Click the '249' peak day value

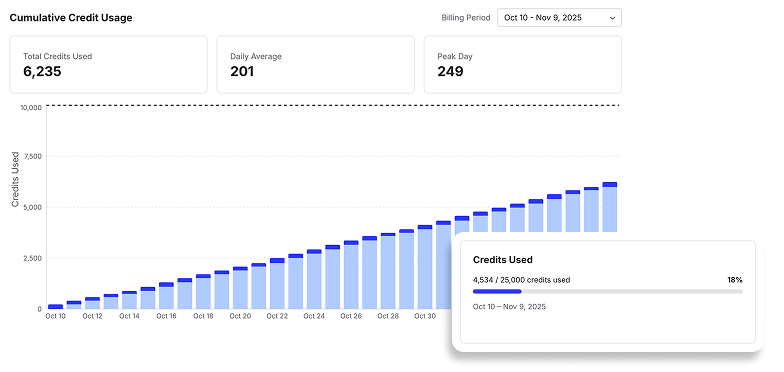450,72
